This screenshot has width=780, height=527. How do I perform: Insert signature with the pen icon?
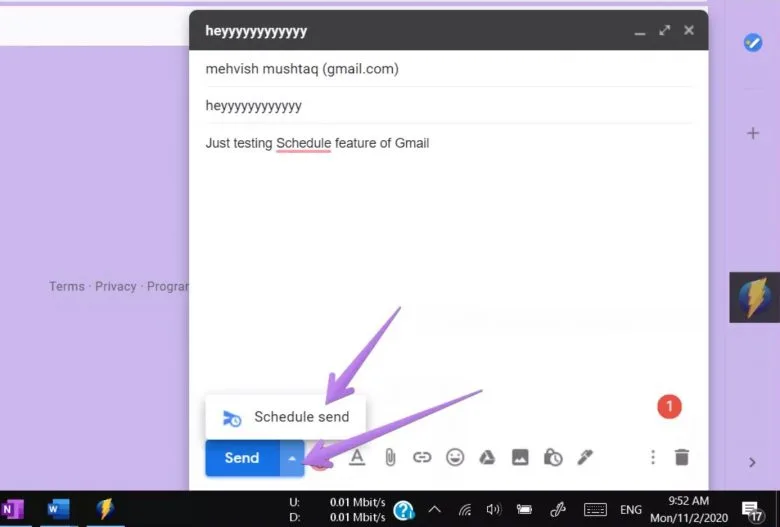[585, 457]
